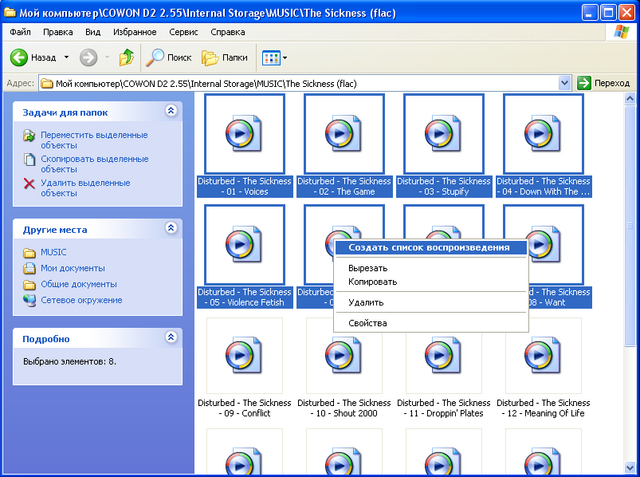Select track 05 - Violence Fetish file icon

pyautogui.click(x=244, y=244)
